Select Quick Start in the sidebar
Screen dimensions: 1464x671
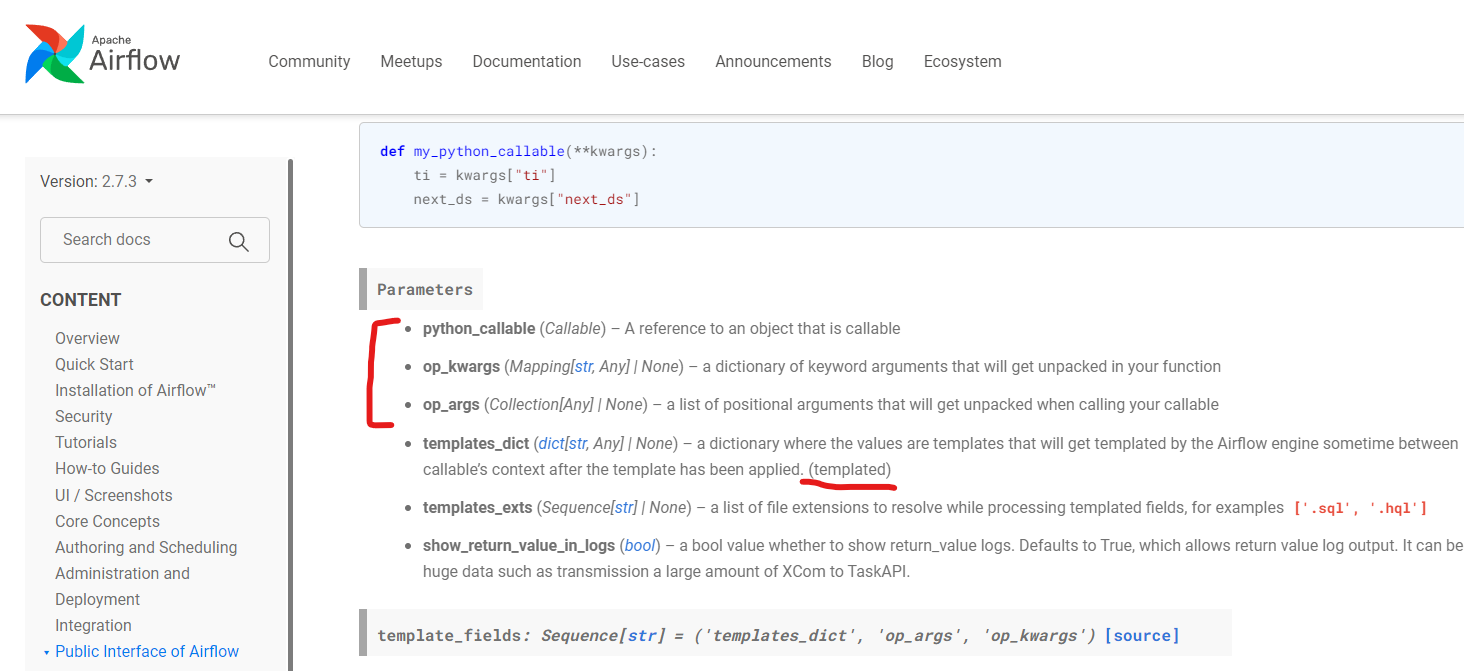click(x=94, y=364)
